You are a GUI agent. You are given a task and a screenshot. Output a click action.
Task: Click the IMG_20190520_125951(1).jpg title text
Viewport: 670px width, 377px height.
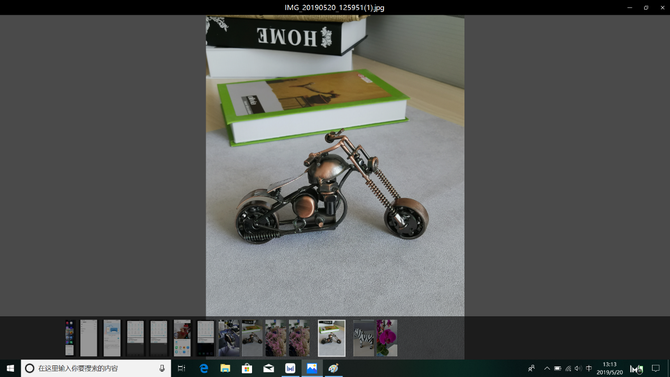coord(335,8)
